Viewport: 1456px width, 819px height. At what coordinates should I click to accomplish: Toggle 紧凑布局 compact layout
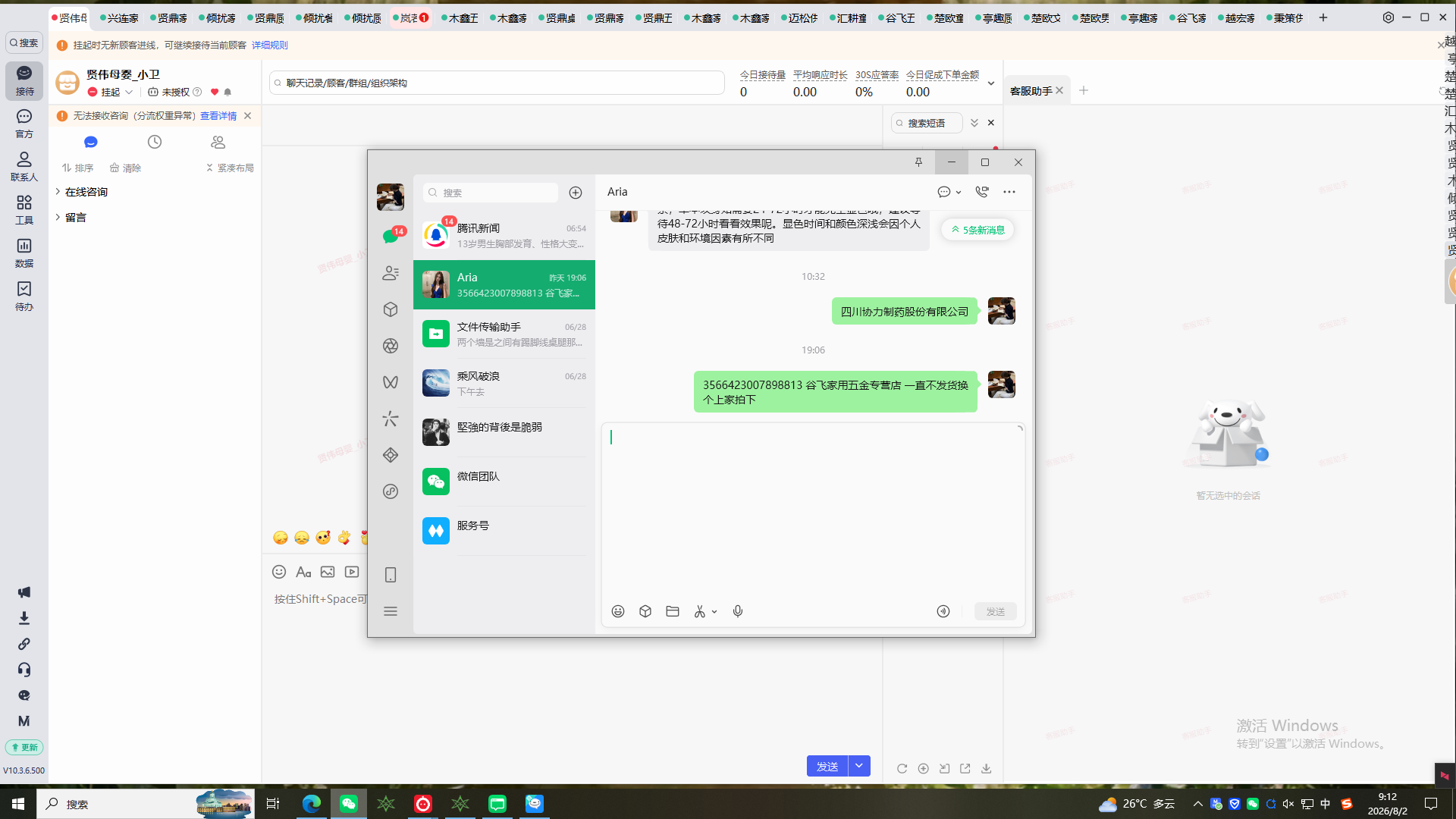coord(230,168)
